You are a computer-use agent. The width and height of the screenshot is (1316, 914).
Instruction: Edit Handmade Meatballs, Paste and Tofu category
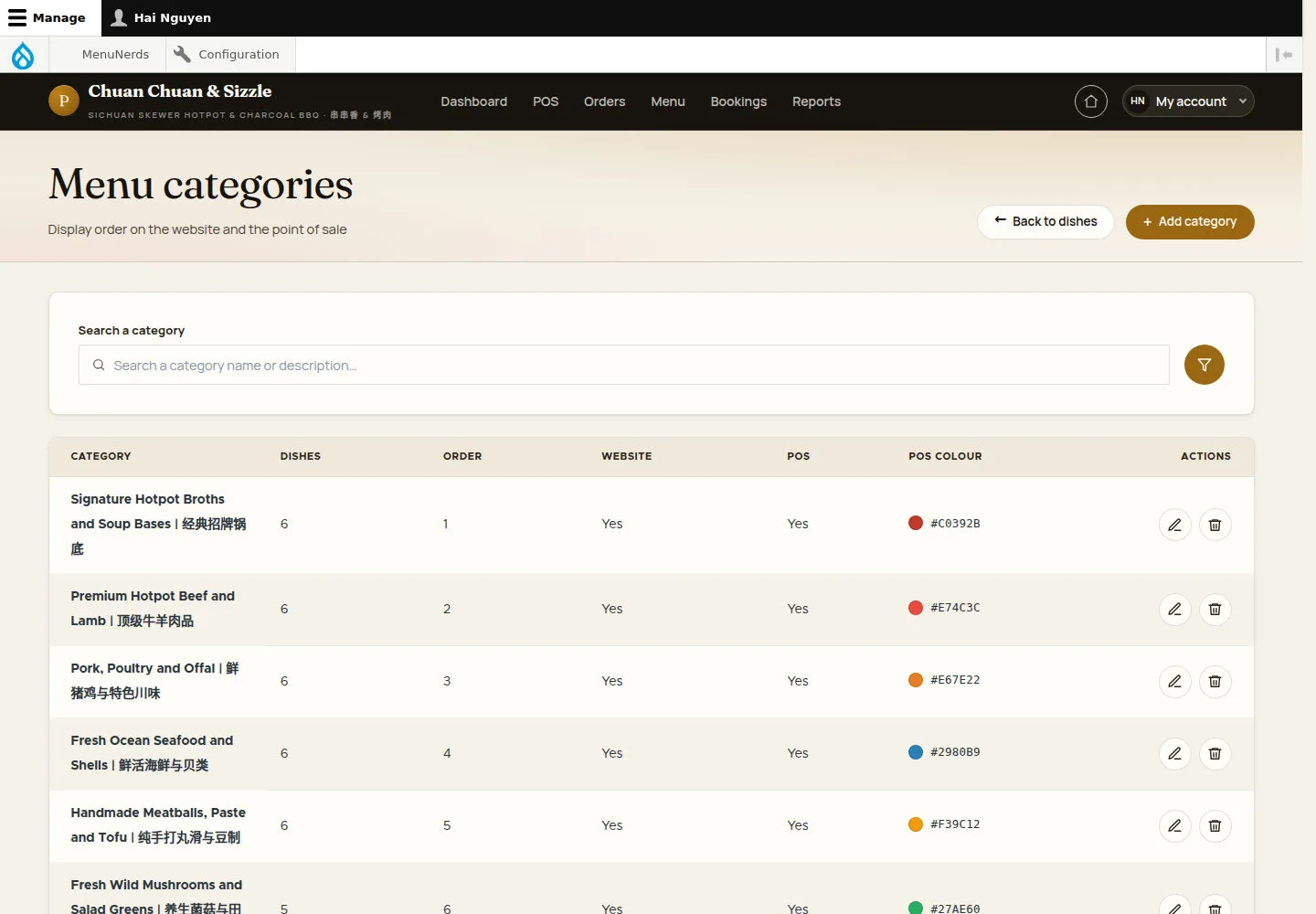pos(1175,825)
